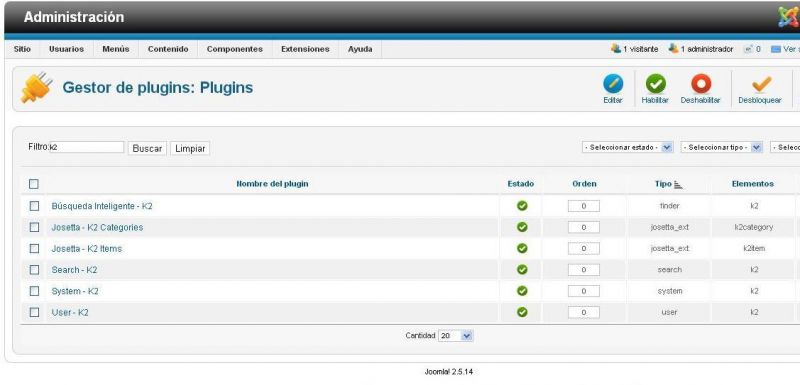Click the order field for Josetta - K2 Categories
The width and height of the screenshot is (800, 385).
tap(584, 227)
